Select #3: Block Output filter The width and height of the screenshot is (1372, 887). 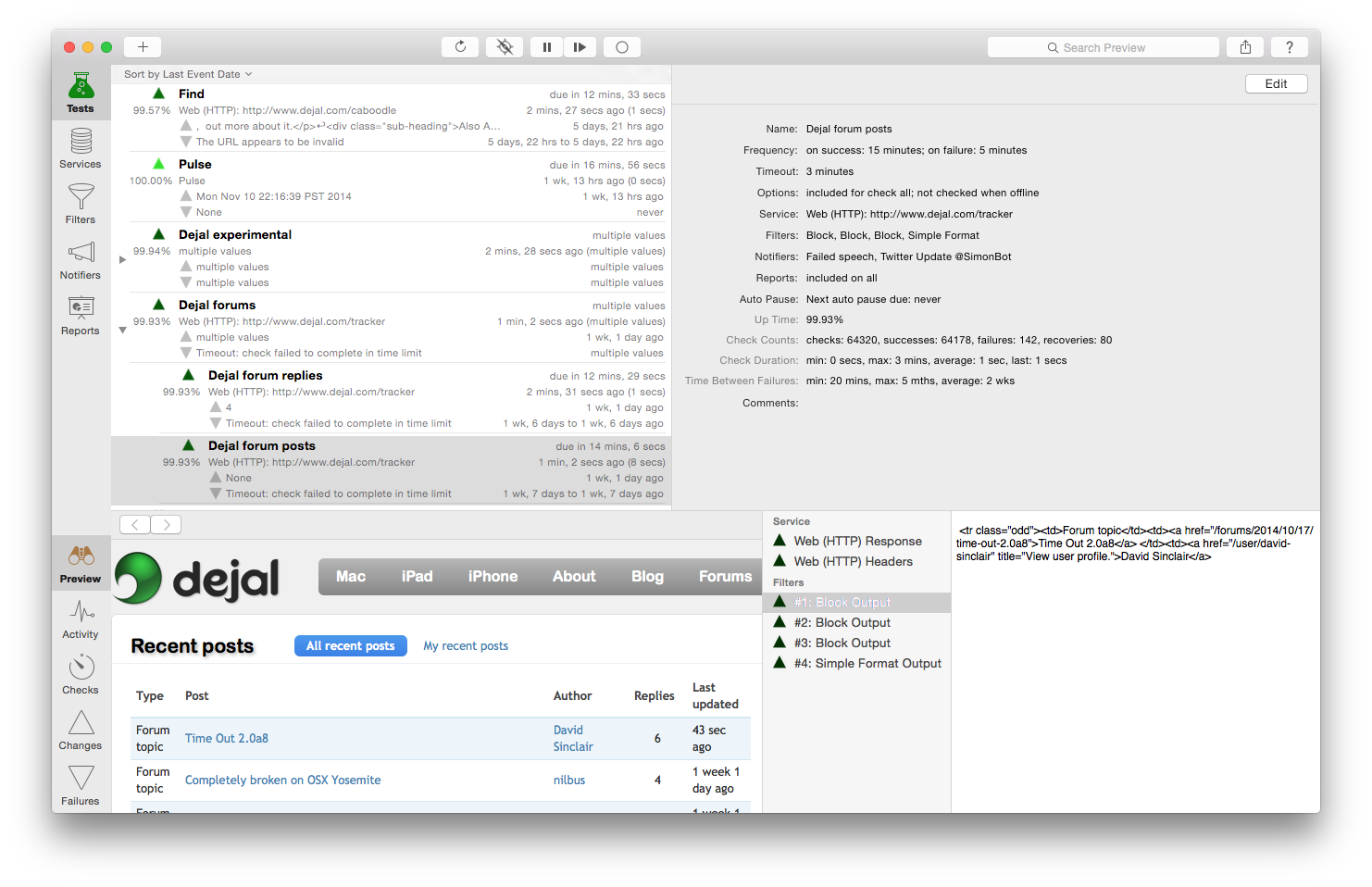856,643
